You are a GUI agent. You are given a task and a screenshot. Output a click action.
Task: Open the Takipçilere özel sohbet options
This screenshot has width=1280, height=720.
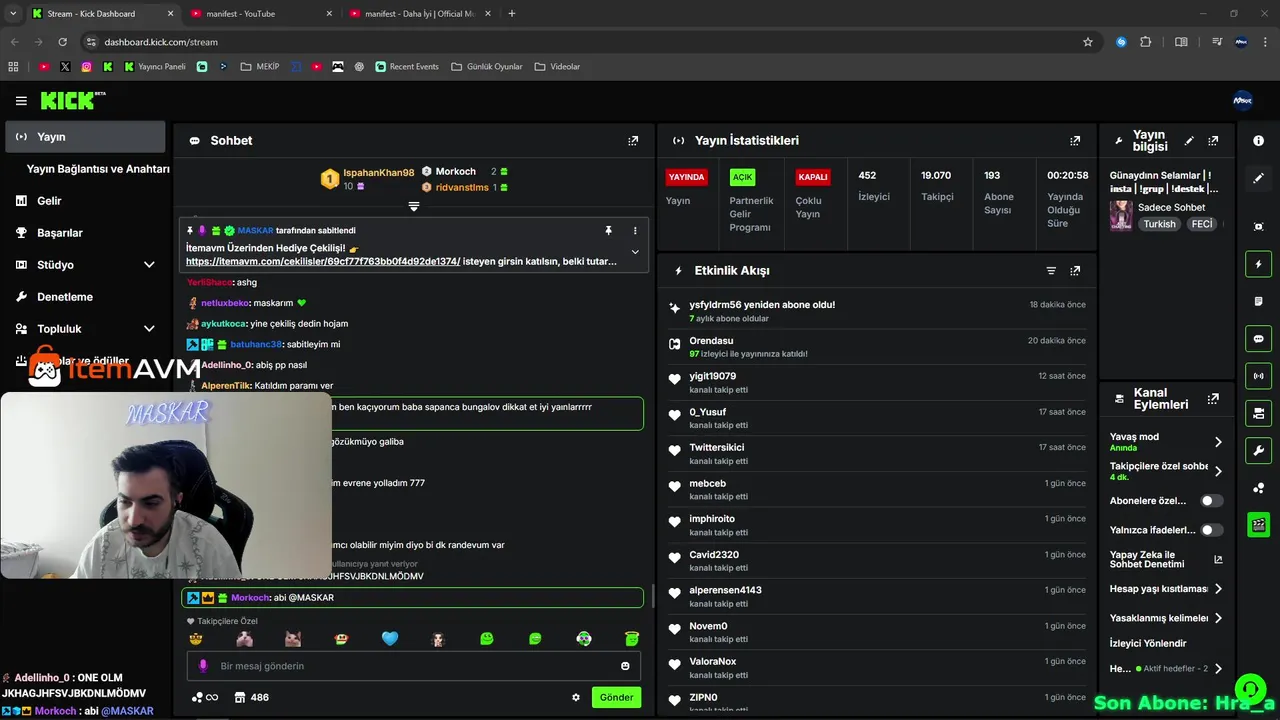click(x=1218, y=471)
